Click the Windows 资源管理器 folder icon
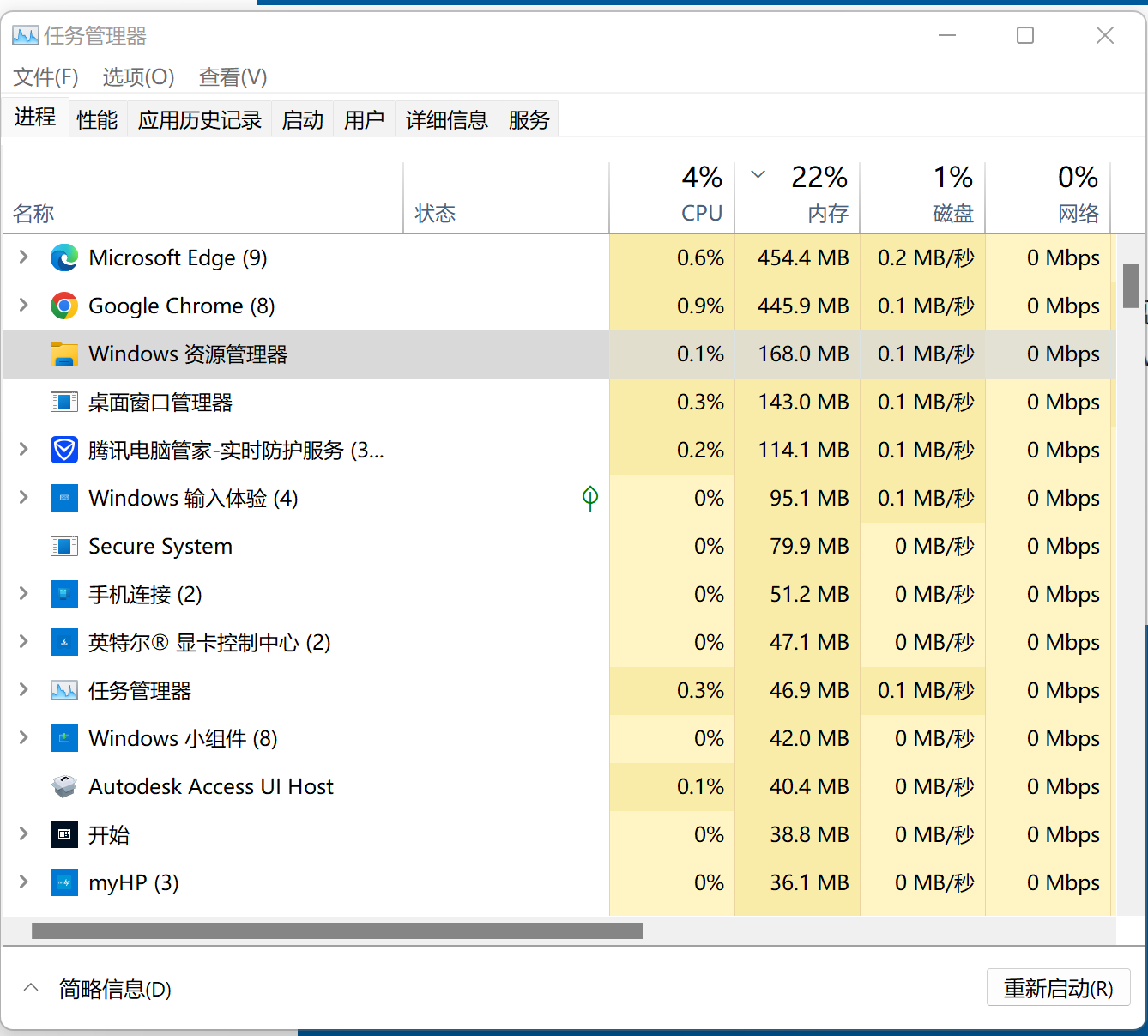1148x1036 pixels. pos(64,354)
